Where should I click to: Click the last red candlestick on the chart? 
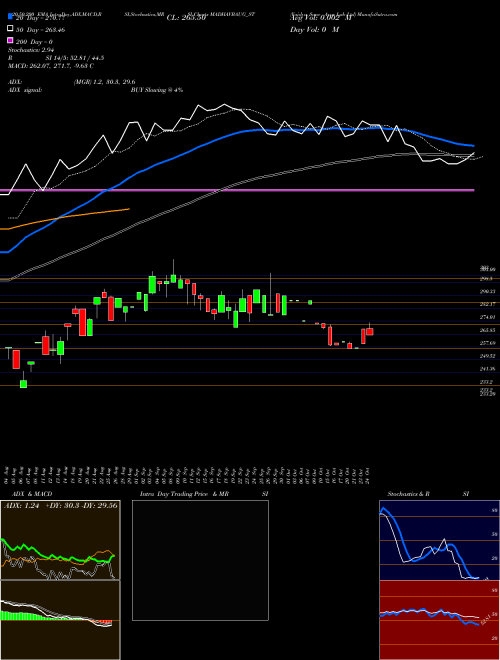pyautogui.click(x=370, y=332)
